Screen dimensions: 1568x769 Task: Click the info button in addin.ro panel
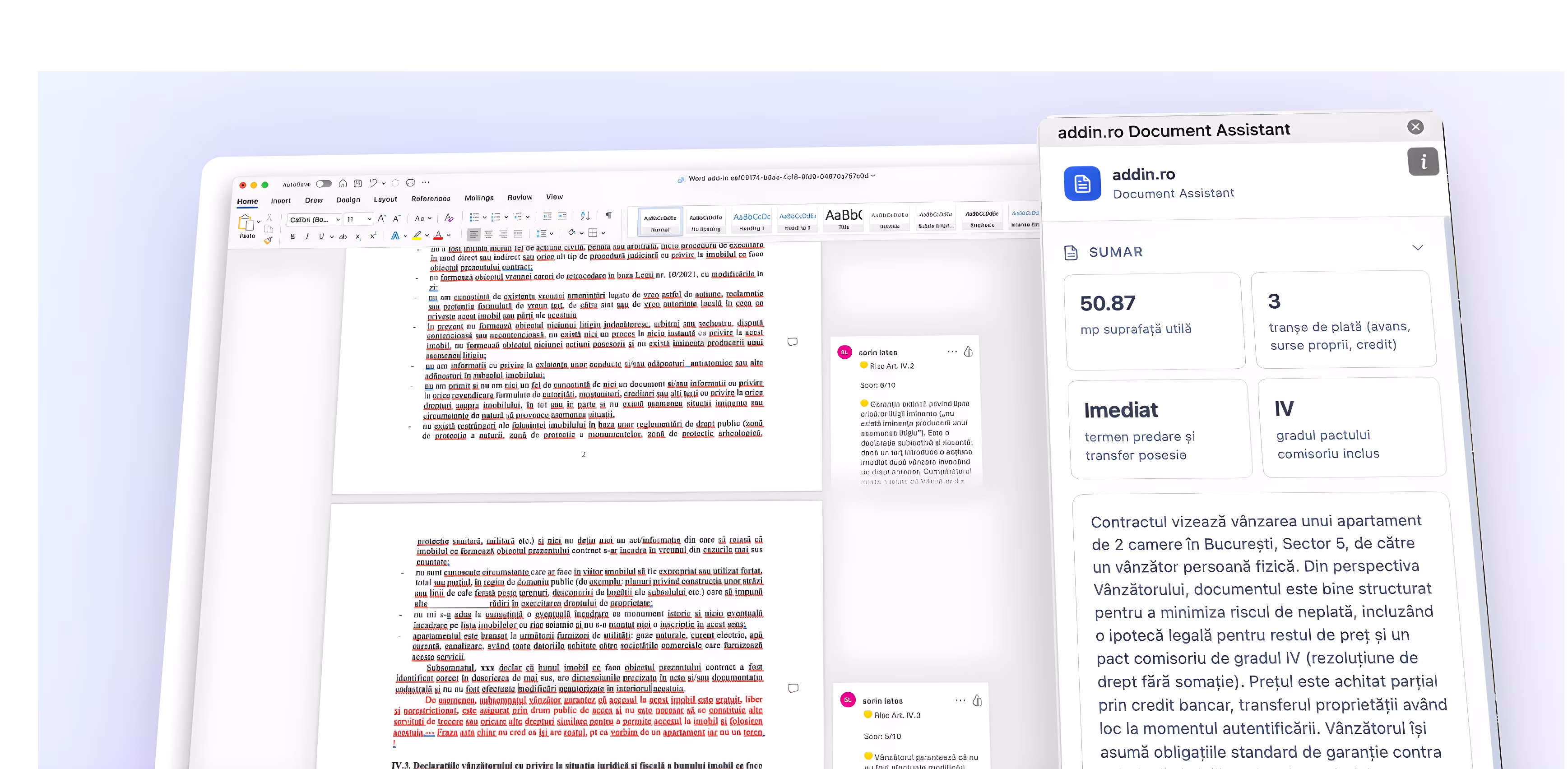pyautogui.click(x=1423, y=162)
